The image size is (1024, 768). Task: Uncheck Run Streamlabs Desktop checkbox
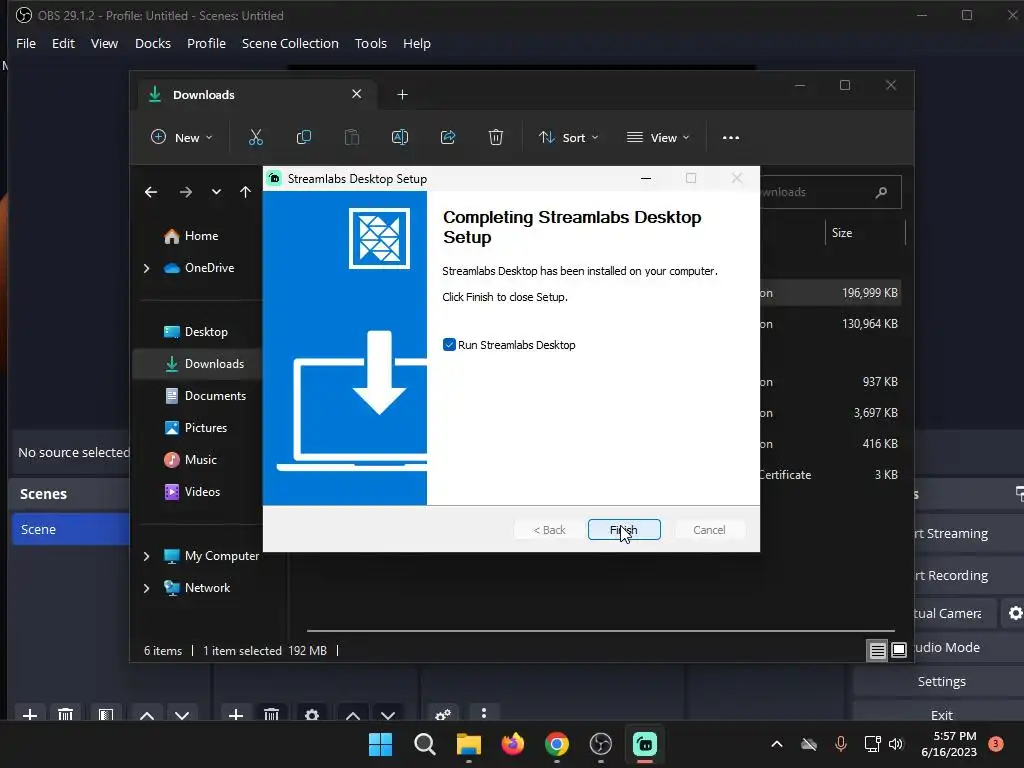449,345
